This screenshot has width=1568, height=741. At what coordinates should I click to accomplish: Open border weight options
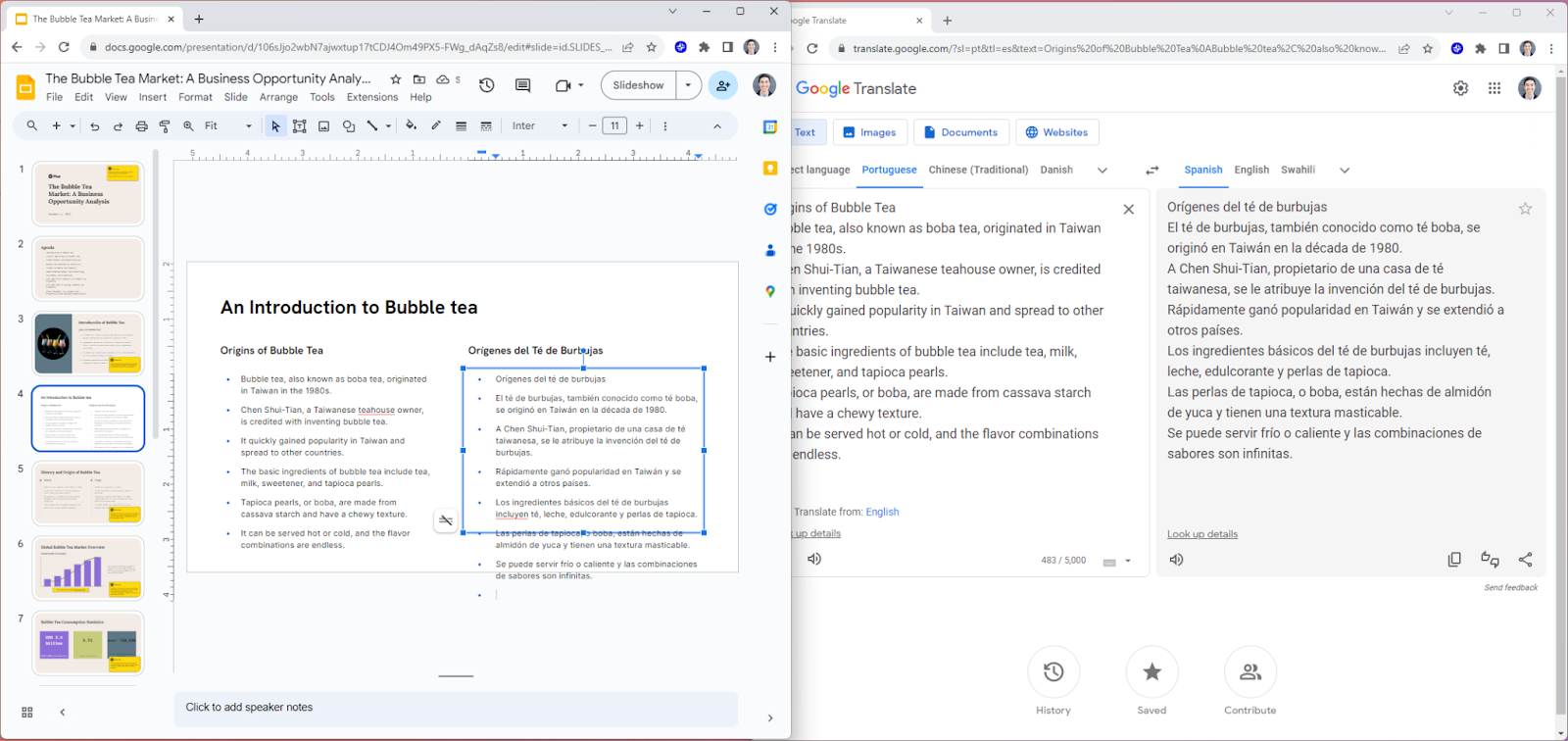click(x=461, y=125)
